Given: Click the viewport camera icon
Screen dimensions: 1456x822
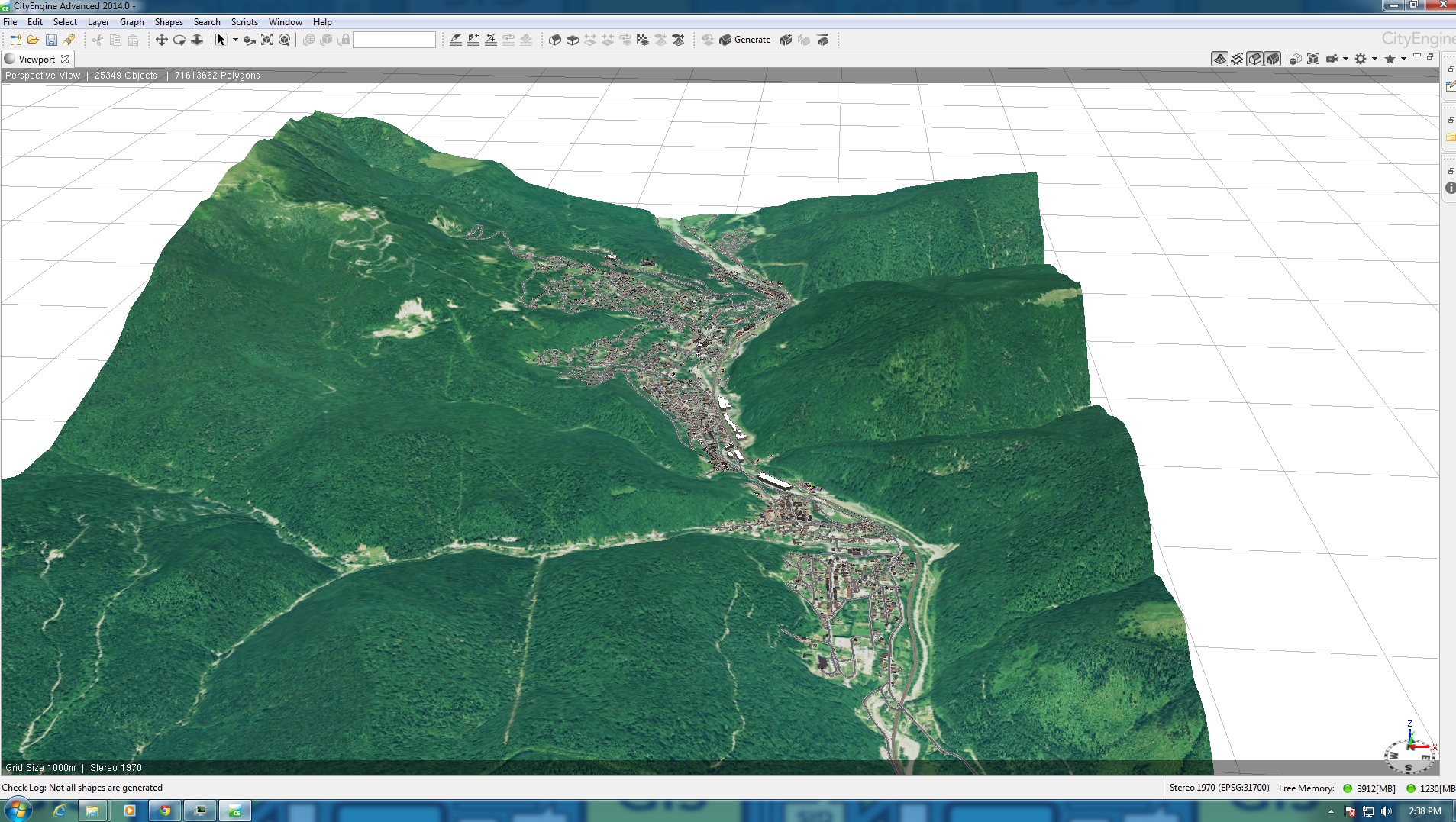Looking at the screenshot, I should [1332, 59].
